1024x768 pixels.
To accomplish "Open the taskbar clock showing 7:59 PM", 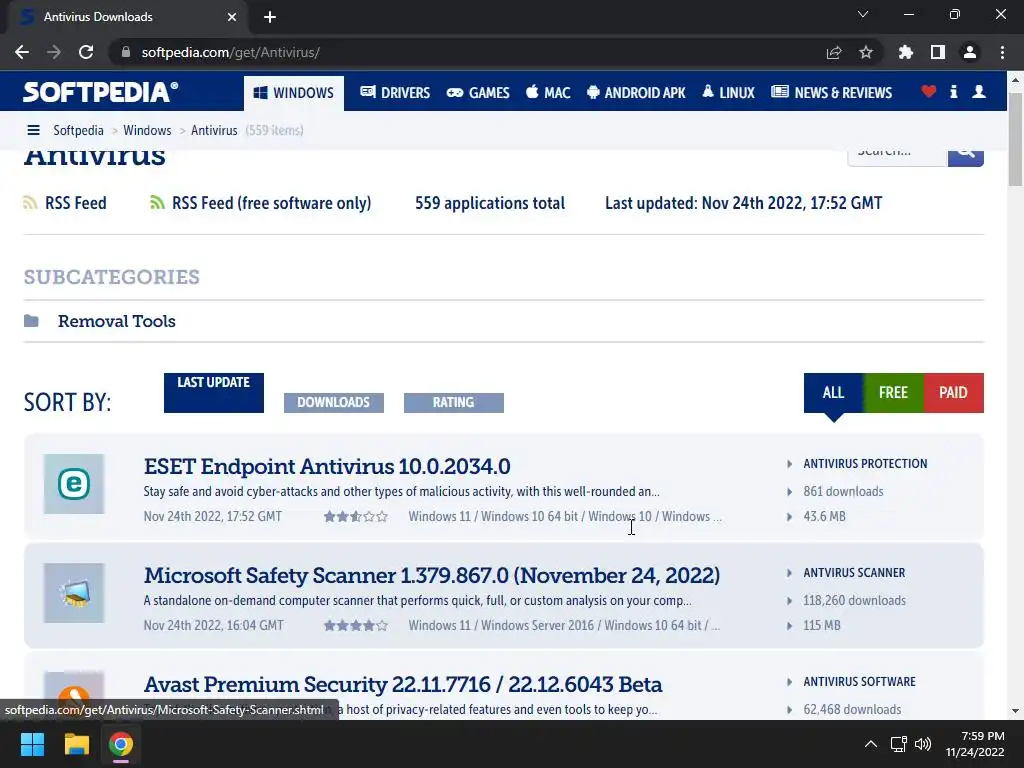I will 975,744.
